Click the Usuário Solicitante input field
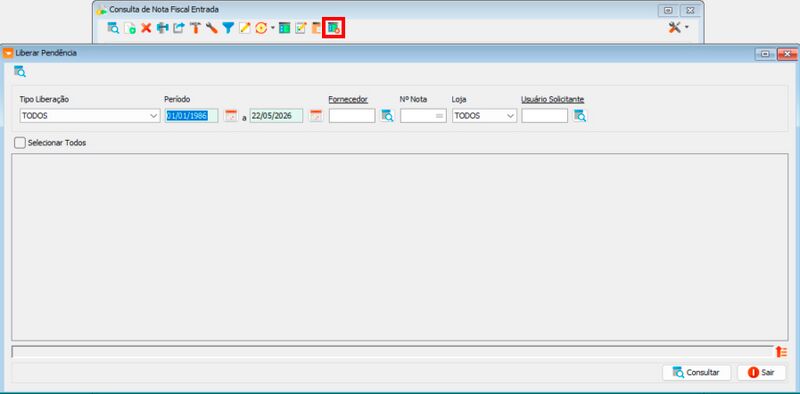 pos(544,116)
